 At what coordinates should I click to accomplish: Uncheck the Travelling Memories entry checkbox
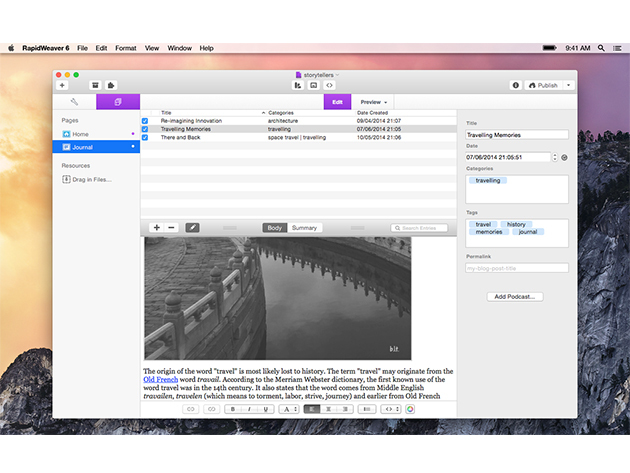click(145, 129)
